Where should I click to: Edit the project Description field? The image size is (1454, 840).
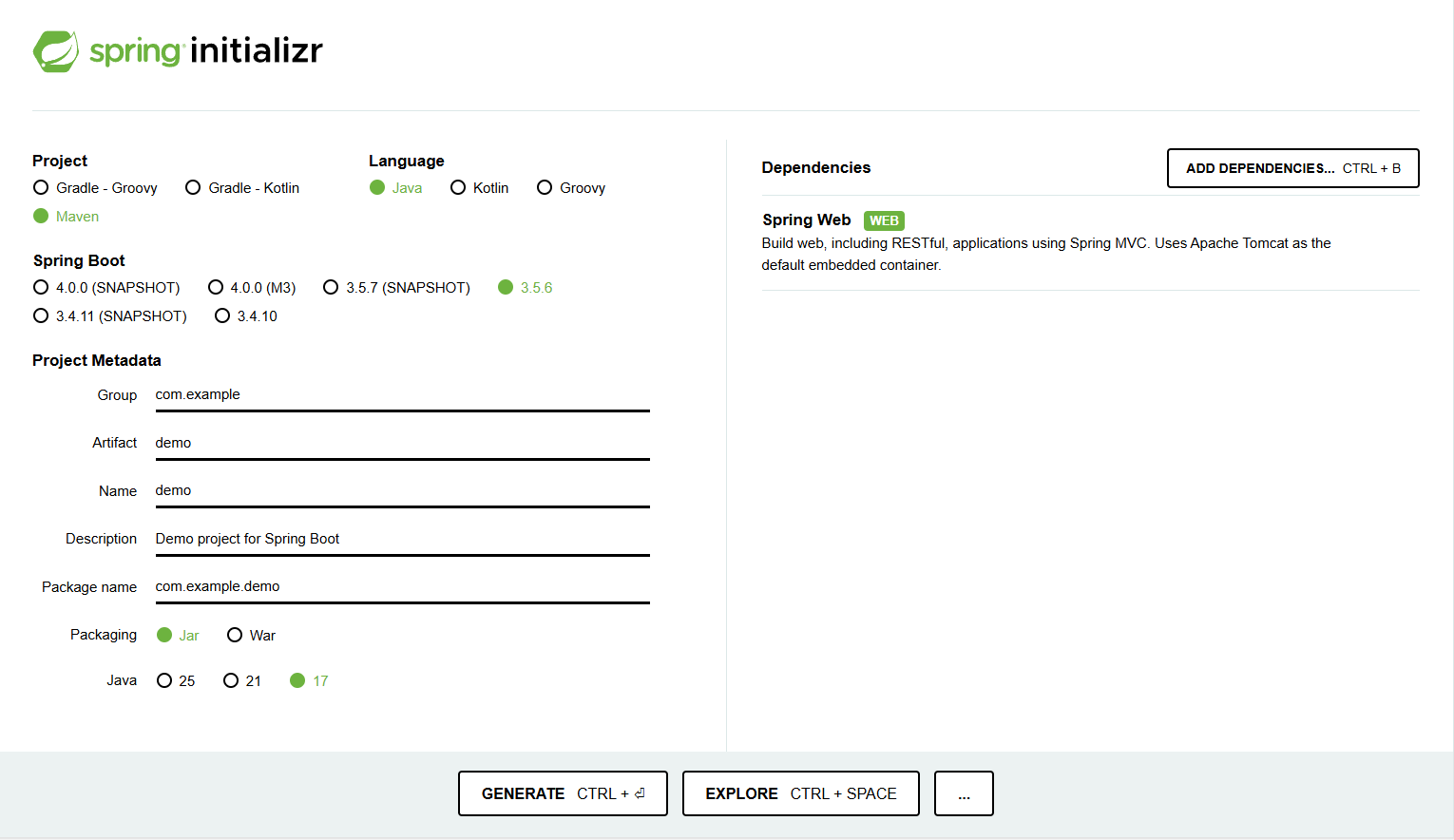[402, 540]
